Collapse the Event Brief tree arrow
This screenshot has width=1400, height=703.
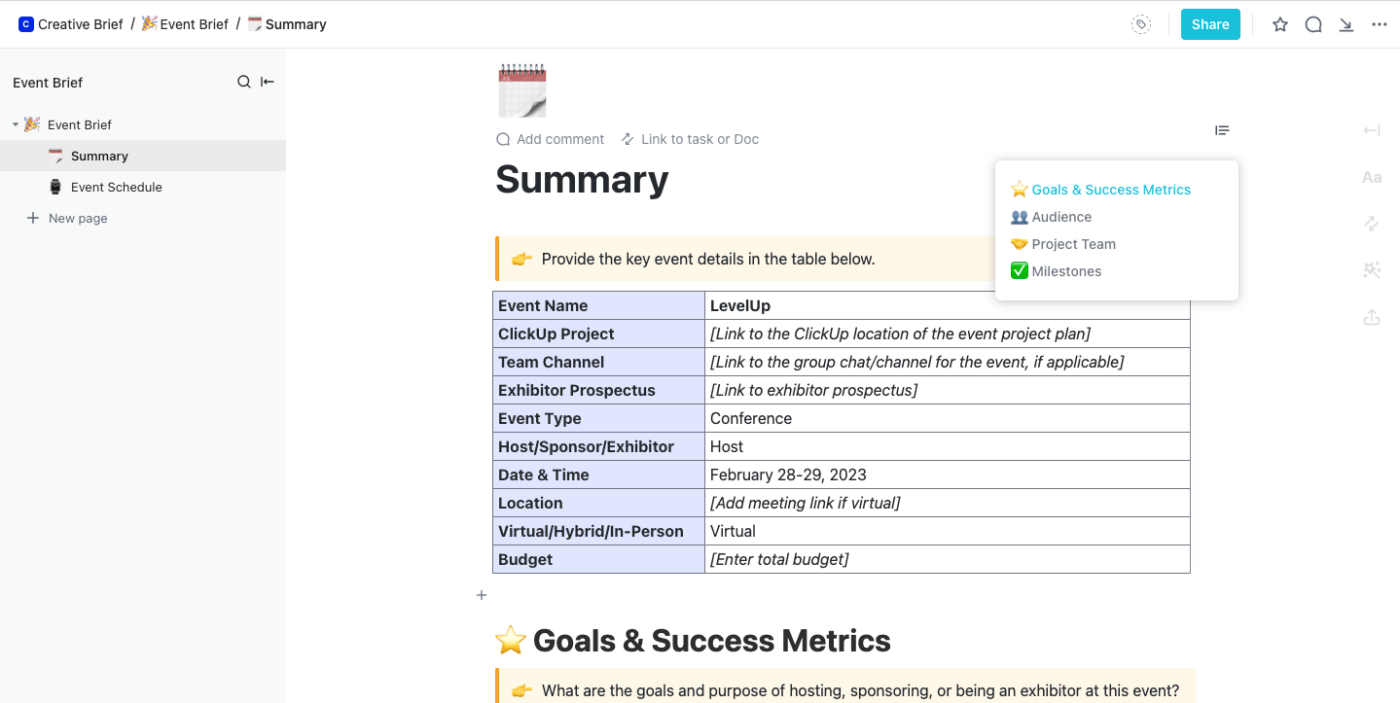pyautogui.click(x=16, y=125)
